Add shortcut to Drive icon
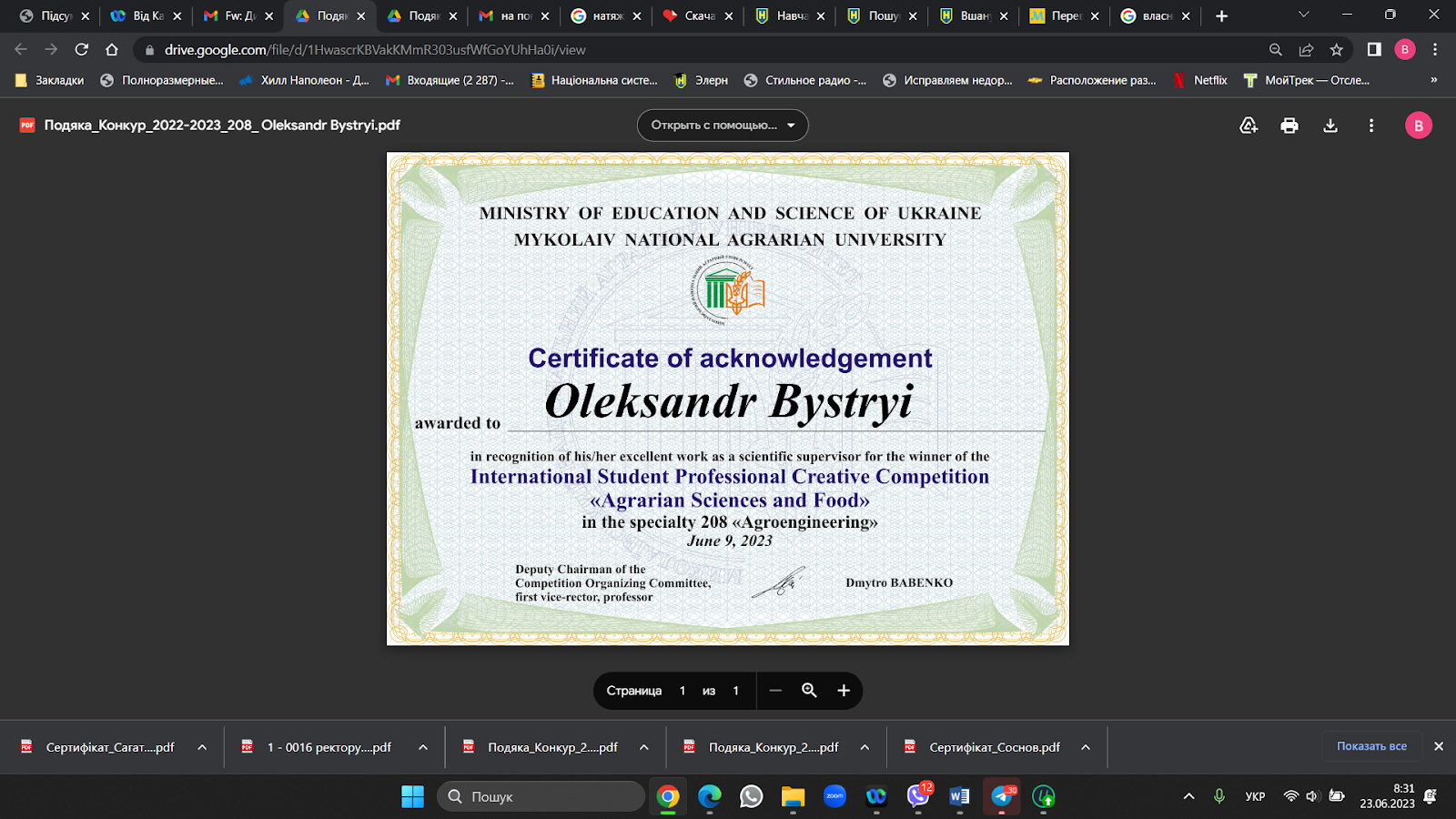Image resolution: width=1456 pixels, height=819 pixels. [x=1249, y=126]
